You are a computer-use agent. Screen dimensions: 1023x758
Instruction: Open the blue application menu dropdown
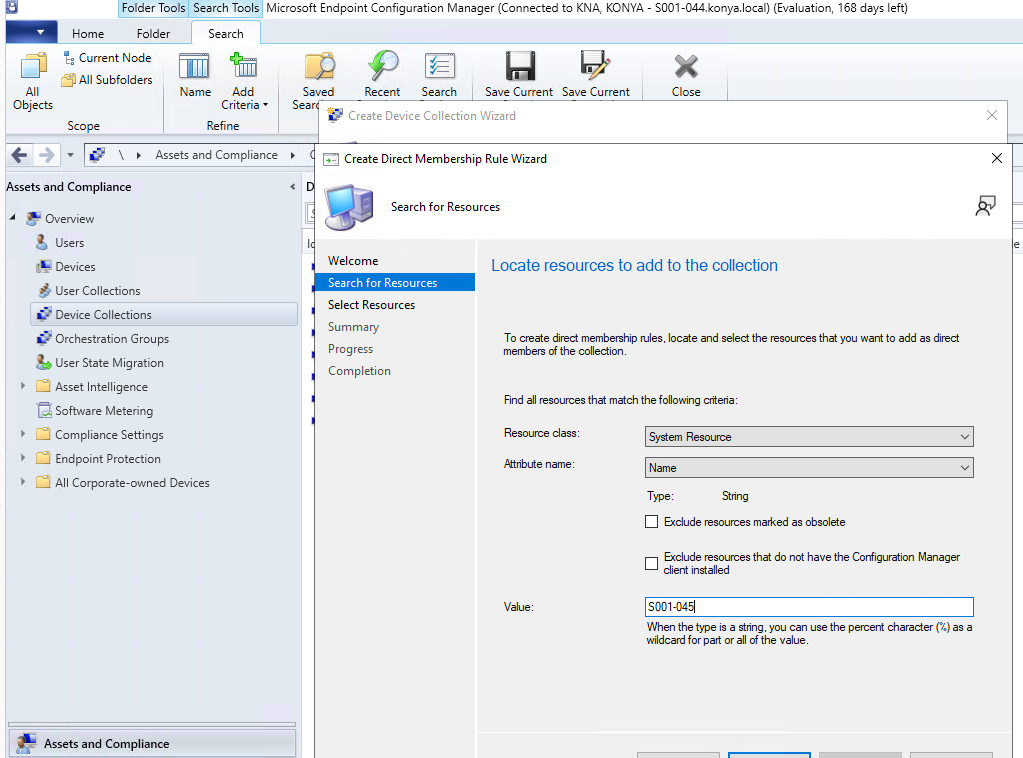[x=31, y=32]
